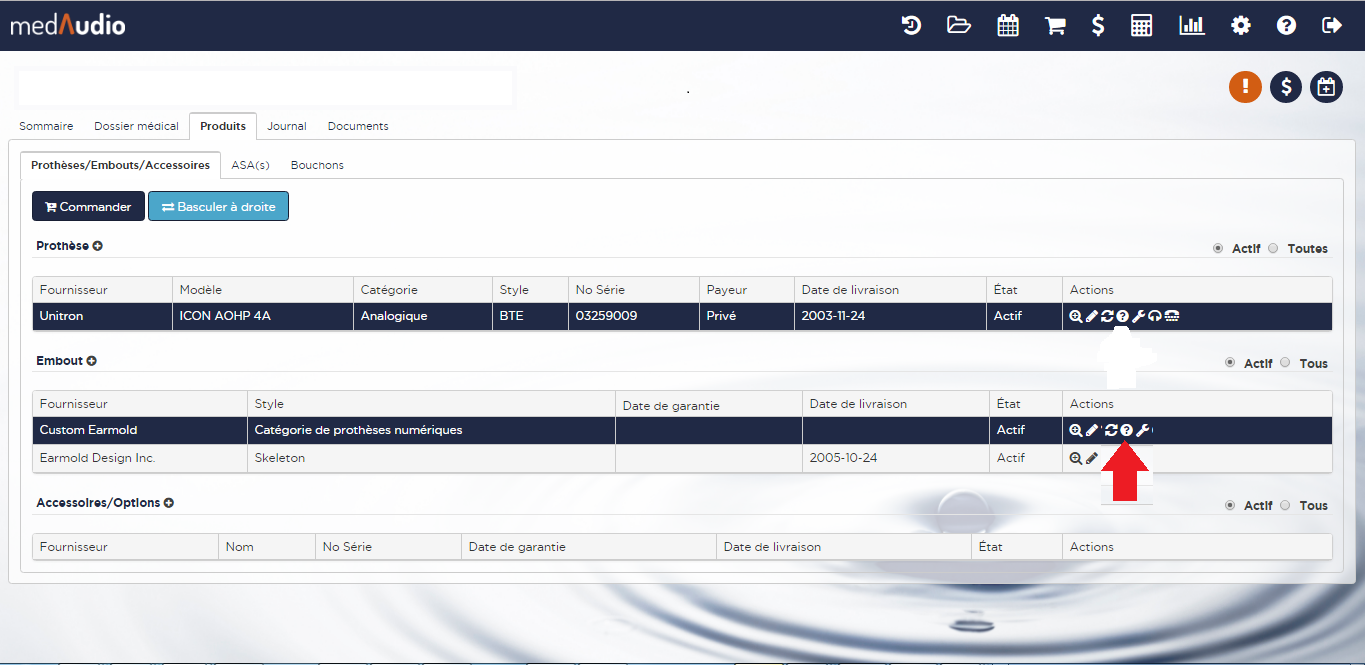
Task: Expand Prothèse with the plus icon
Action: click(98, 246)
